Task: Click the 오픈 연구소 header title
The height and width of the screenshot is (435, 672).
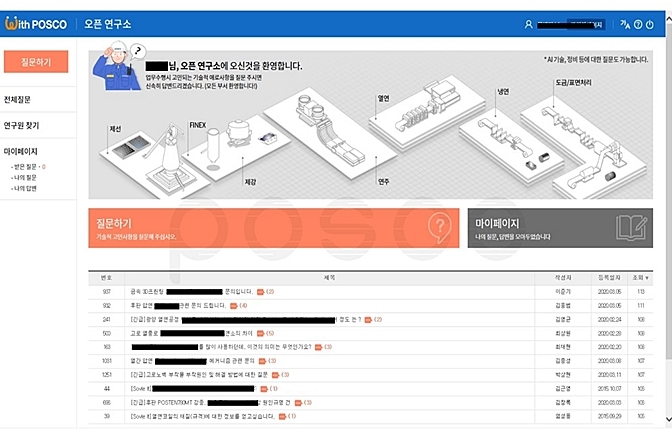Action: pos(108,24)
